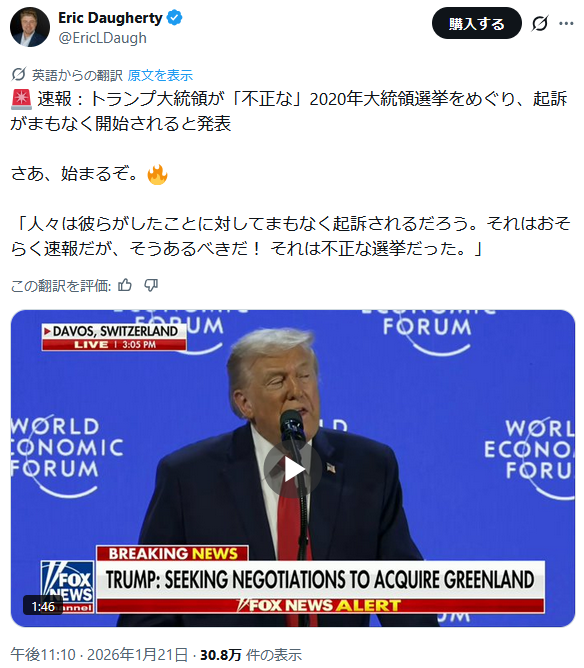Click the 原文を表示 link
The image size is (584, 668).
click(x=160, y=75)
